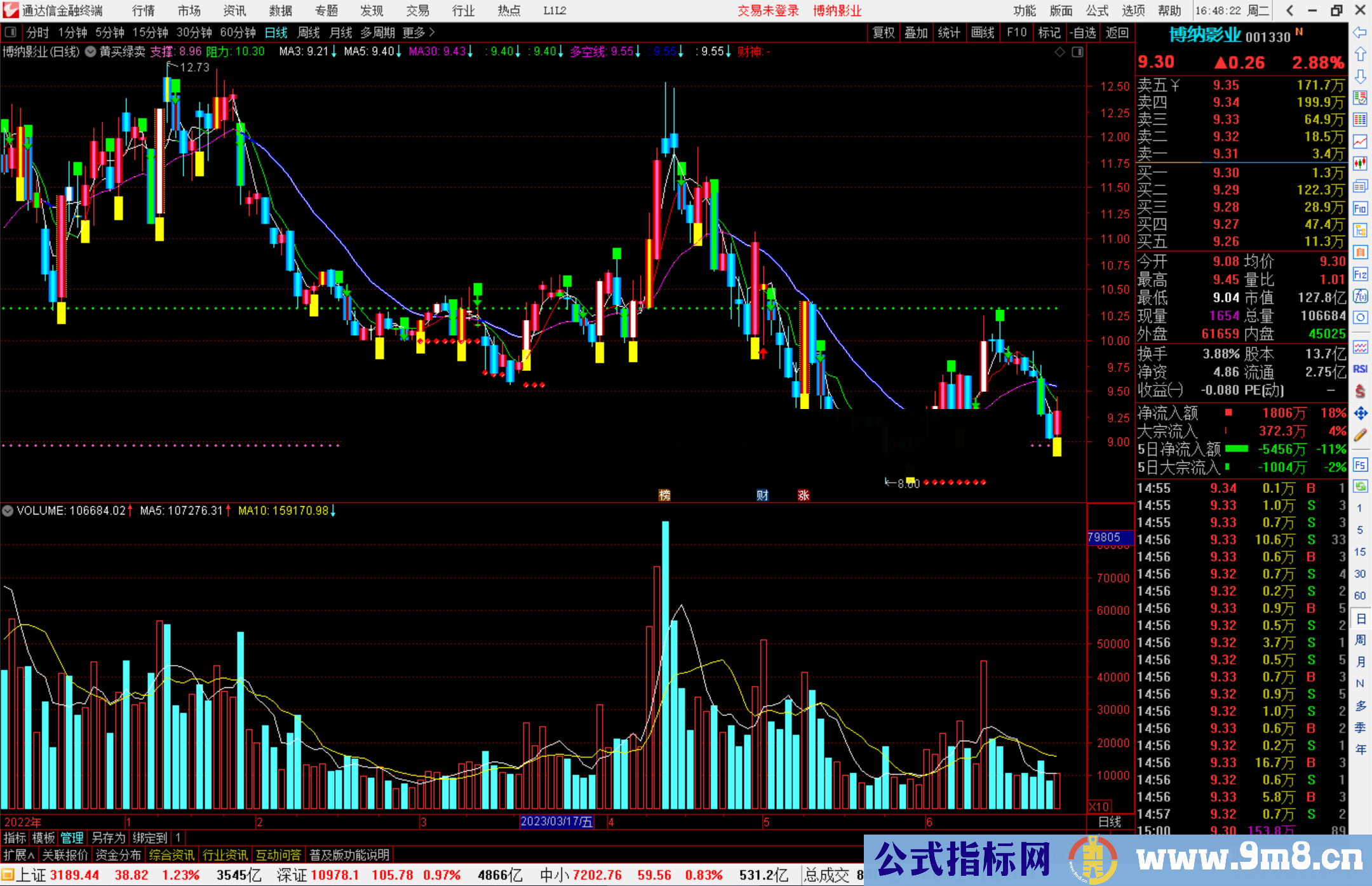Screen dimensions: 1372x886
Task: Click the 2023/03/17 date marker on timeline
Action: [556, 822]
